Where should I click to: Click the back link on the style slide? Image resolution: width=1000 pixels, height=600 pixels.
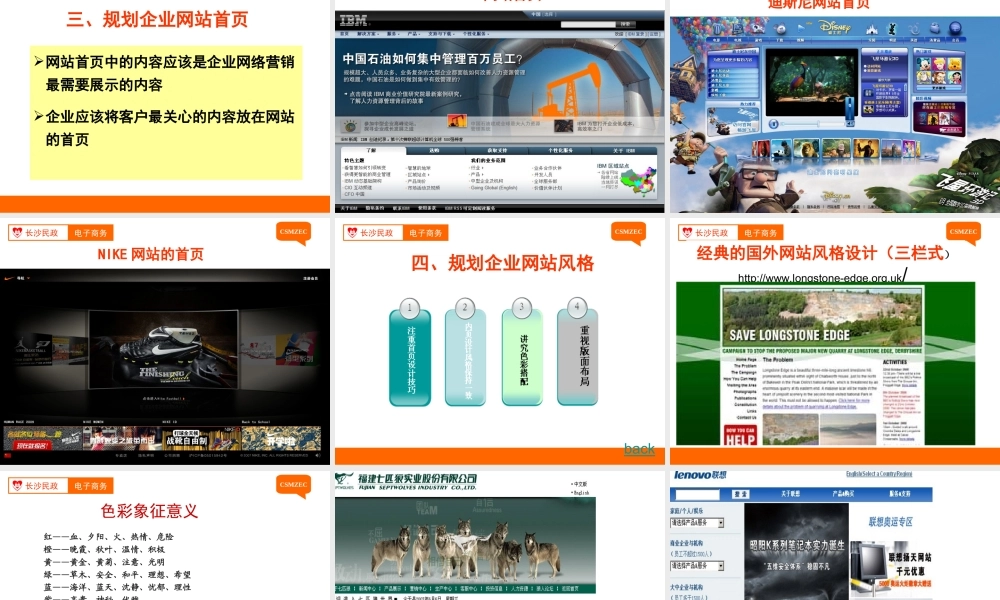639,449
